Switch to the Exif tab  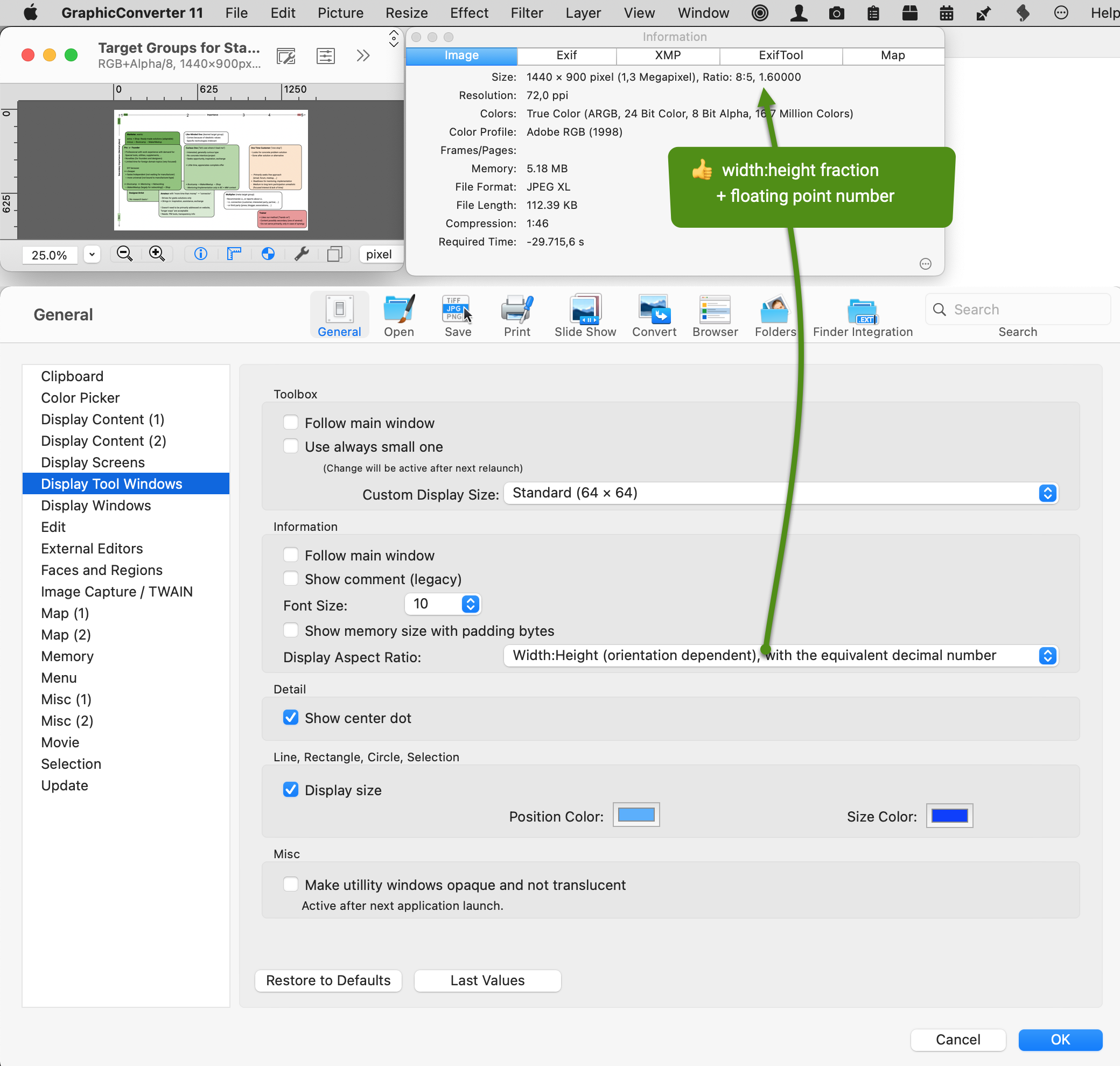point(566,55)
